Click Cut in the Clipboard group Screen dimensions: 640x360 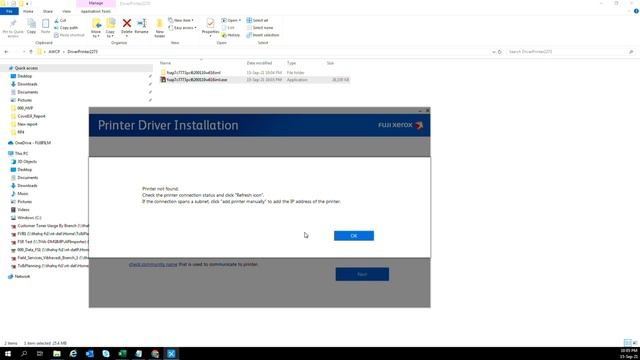click(x=60, y=20)
